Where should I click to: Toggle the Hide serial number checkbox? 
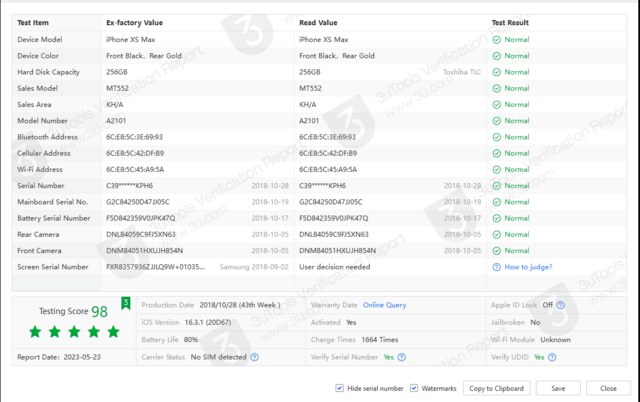(x=339, y=388)
